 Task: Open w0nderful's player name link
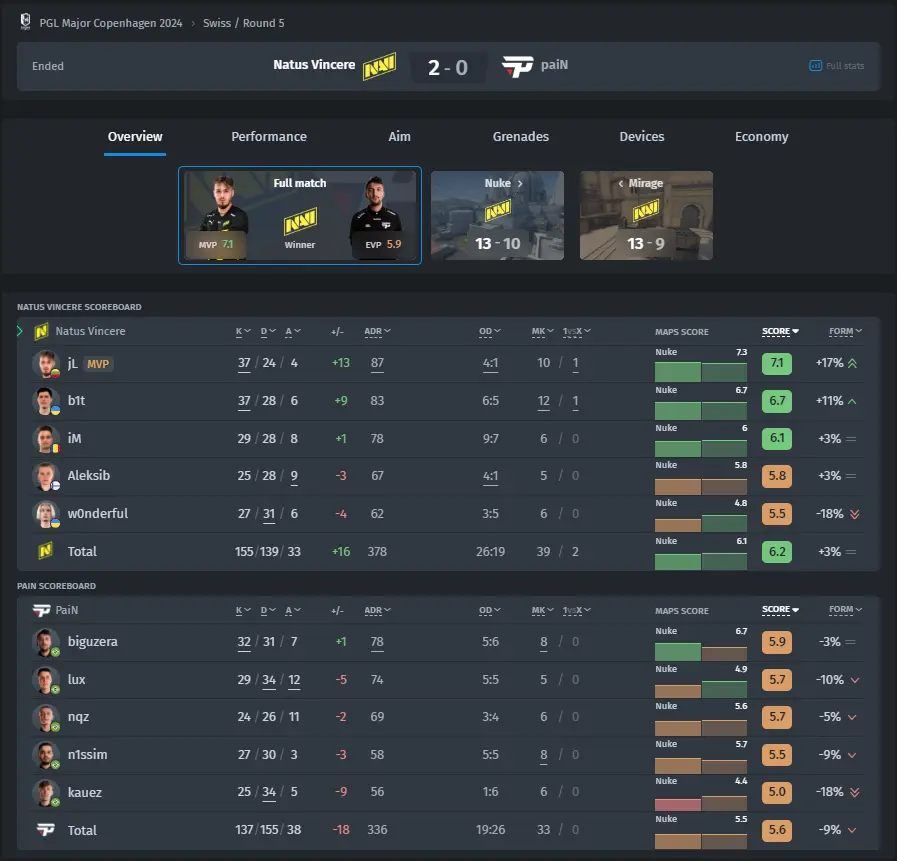pyautogui.click(x=98, y=514)
